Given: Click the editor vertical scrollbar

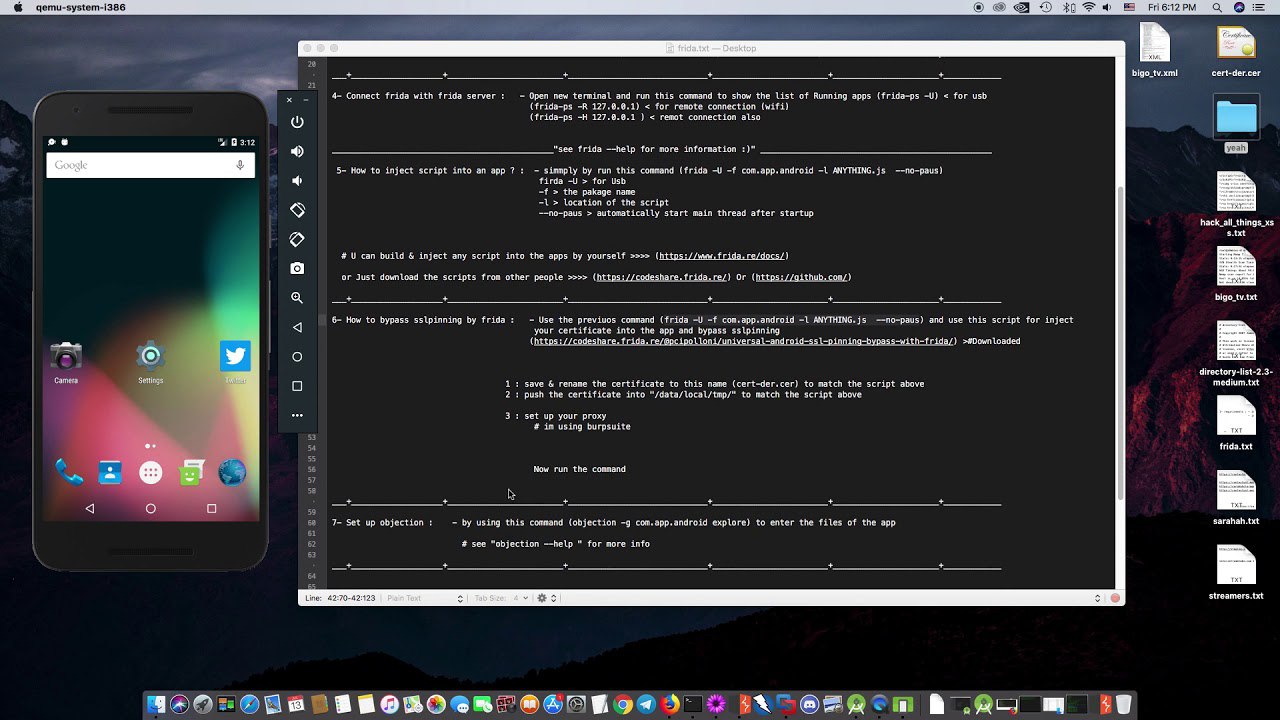Looking at the screenshot, I should (1120, 344).
